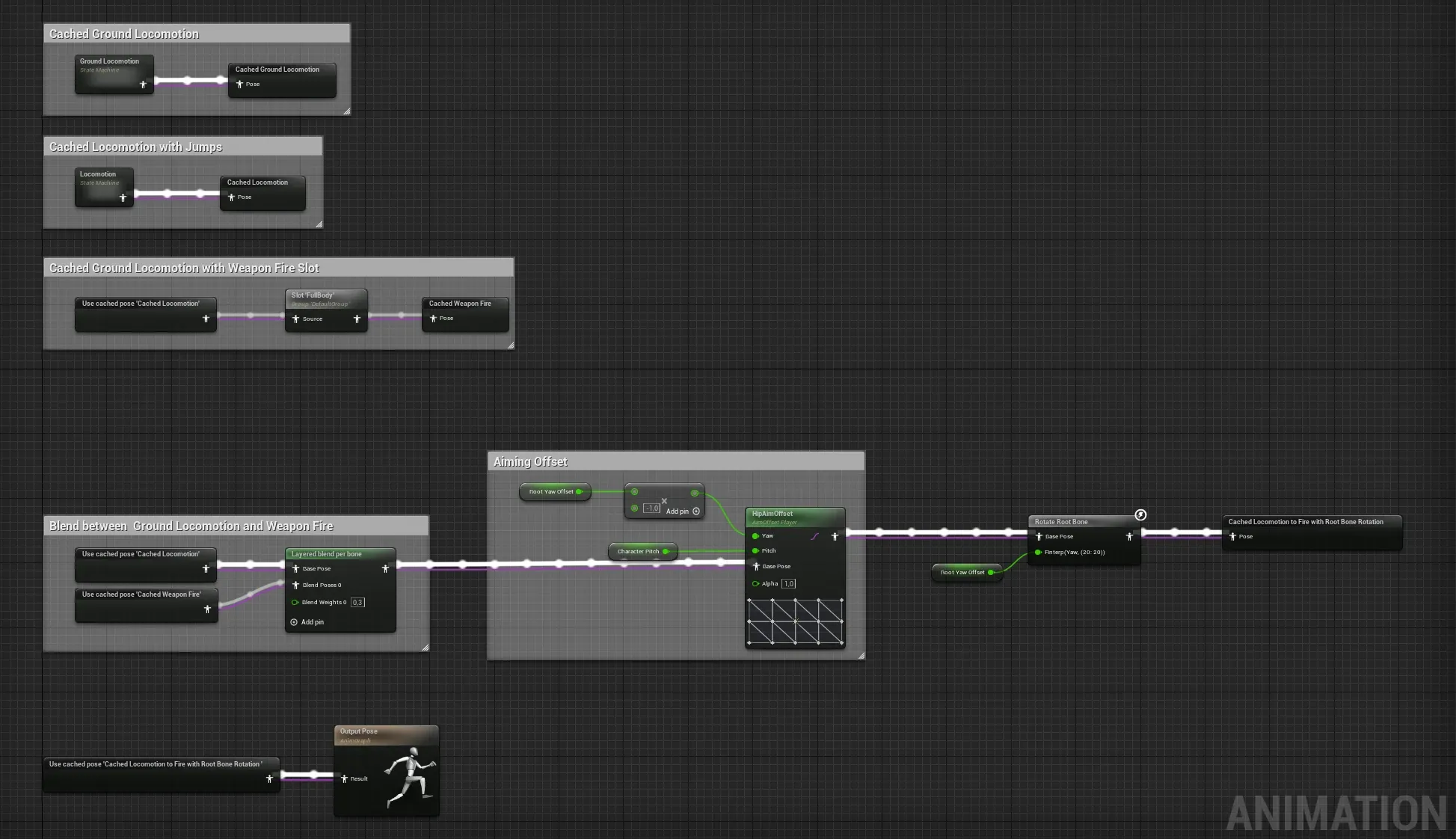Select the Character Pitch variable node
This screenshot has width=1456, height=839.
(642, 552)
